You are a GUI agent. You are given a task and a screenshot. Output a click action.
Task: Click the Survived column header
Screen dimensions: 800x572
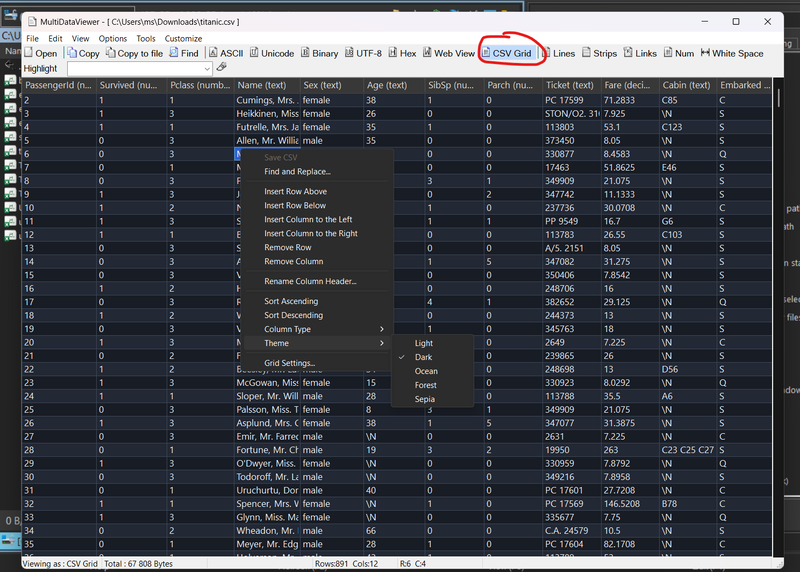point(132,85)
